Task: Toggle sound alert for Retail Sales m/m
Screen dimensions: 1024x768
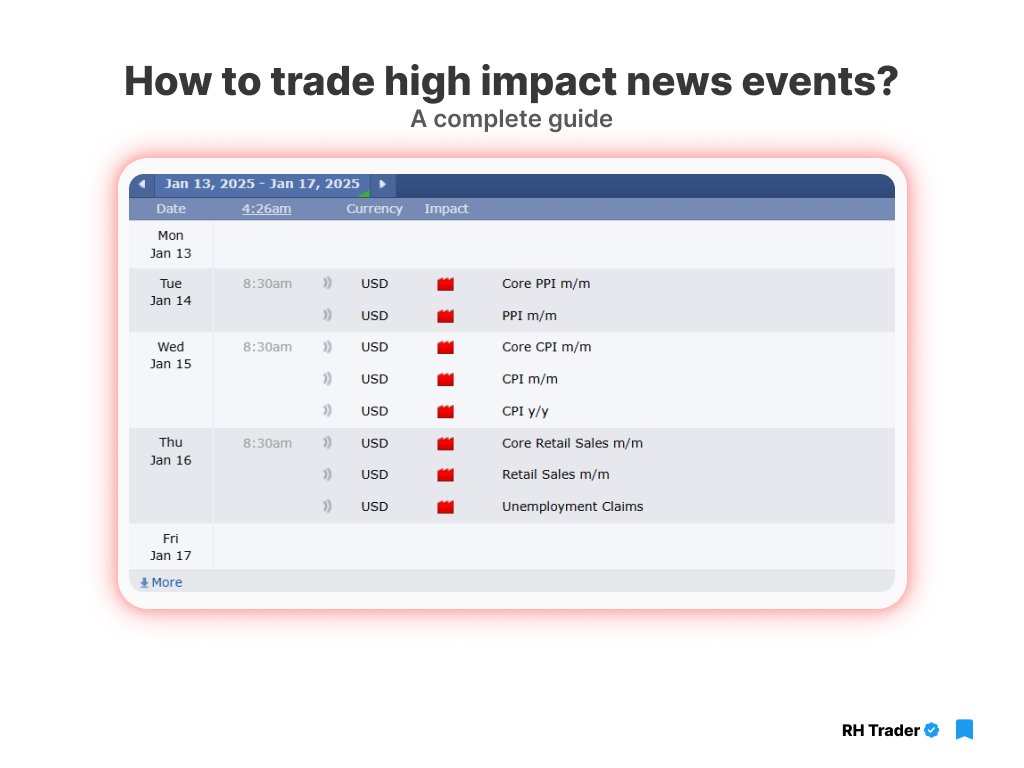Action: pos(327,474)
